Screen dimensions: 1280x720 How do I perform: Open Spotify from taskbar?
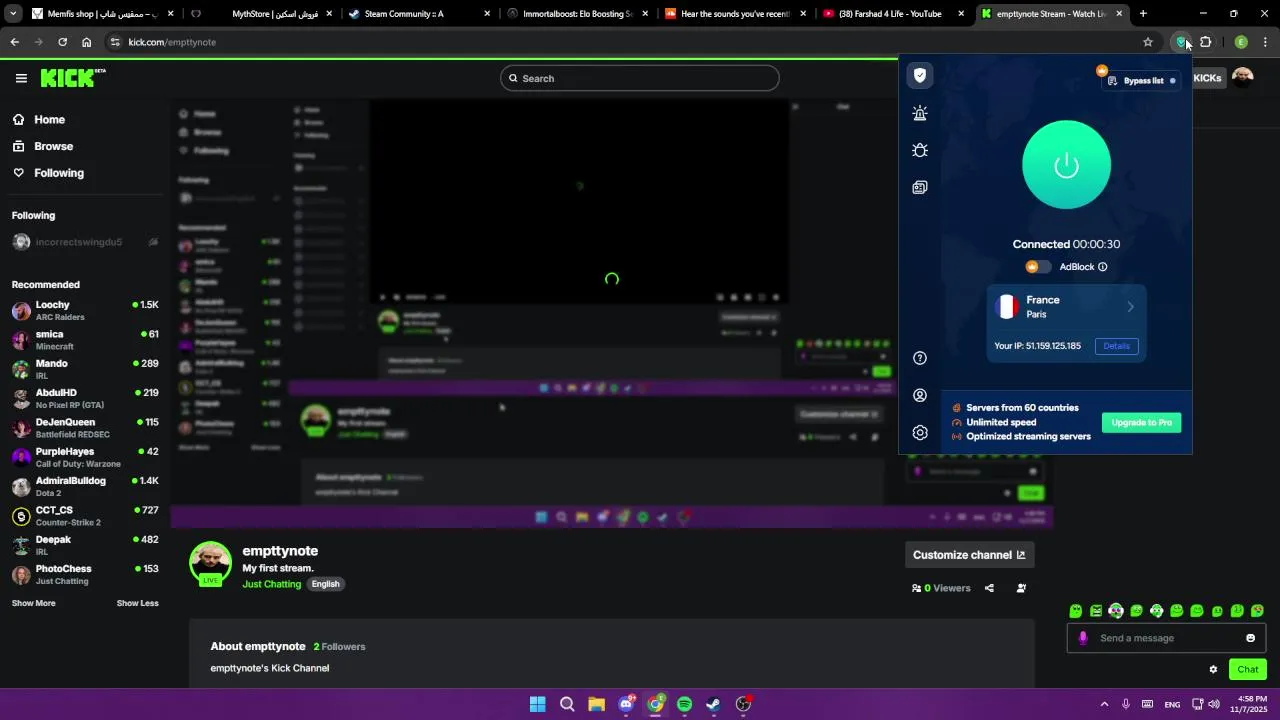pyautogui.click(x=684, y=704)
